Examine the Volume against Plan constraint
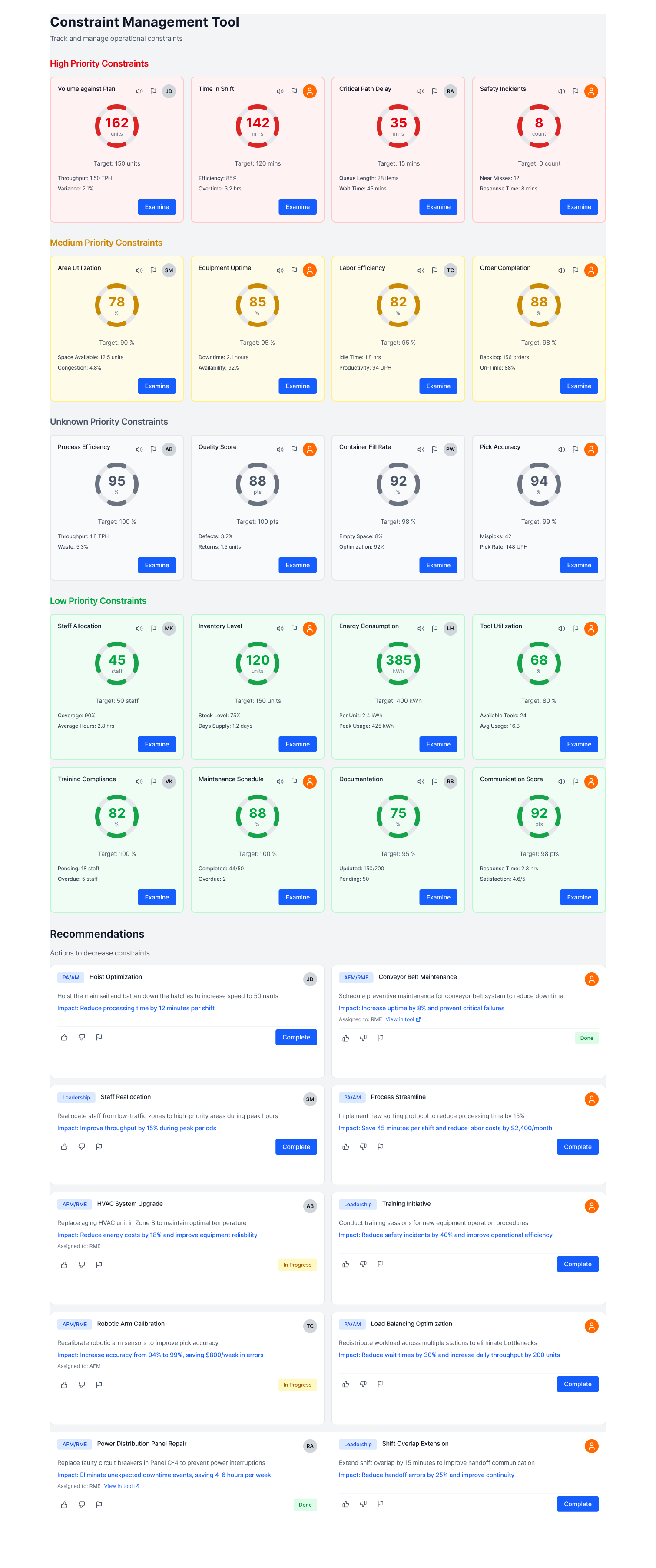The height and width of the screenshot is (1568, 656). coord(157,207)
